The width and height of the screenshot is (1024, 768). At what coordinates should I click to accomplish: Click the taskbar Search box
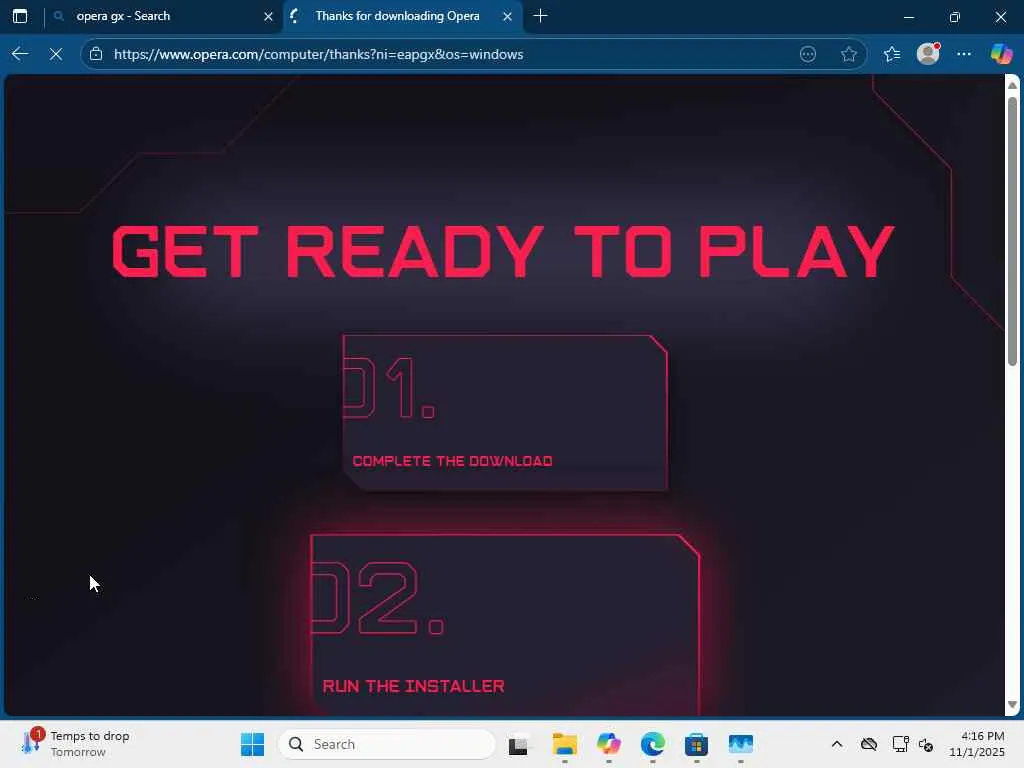click(x=387, y=744)
